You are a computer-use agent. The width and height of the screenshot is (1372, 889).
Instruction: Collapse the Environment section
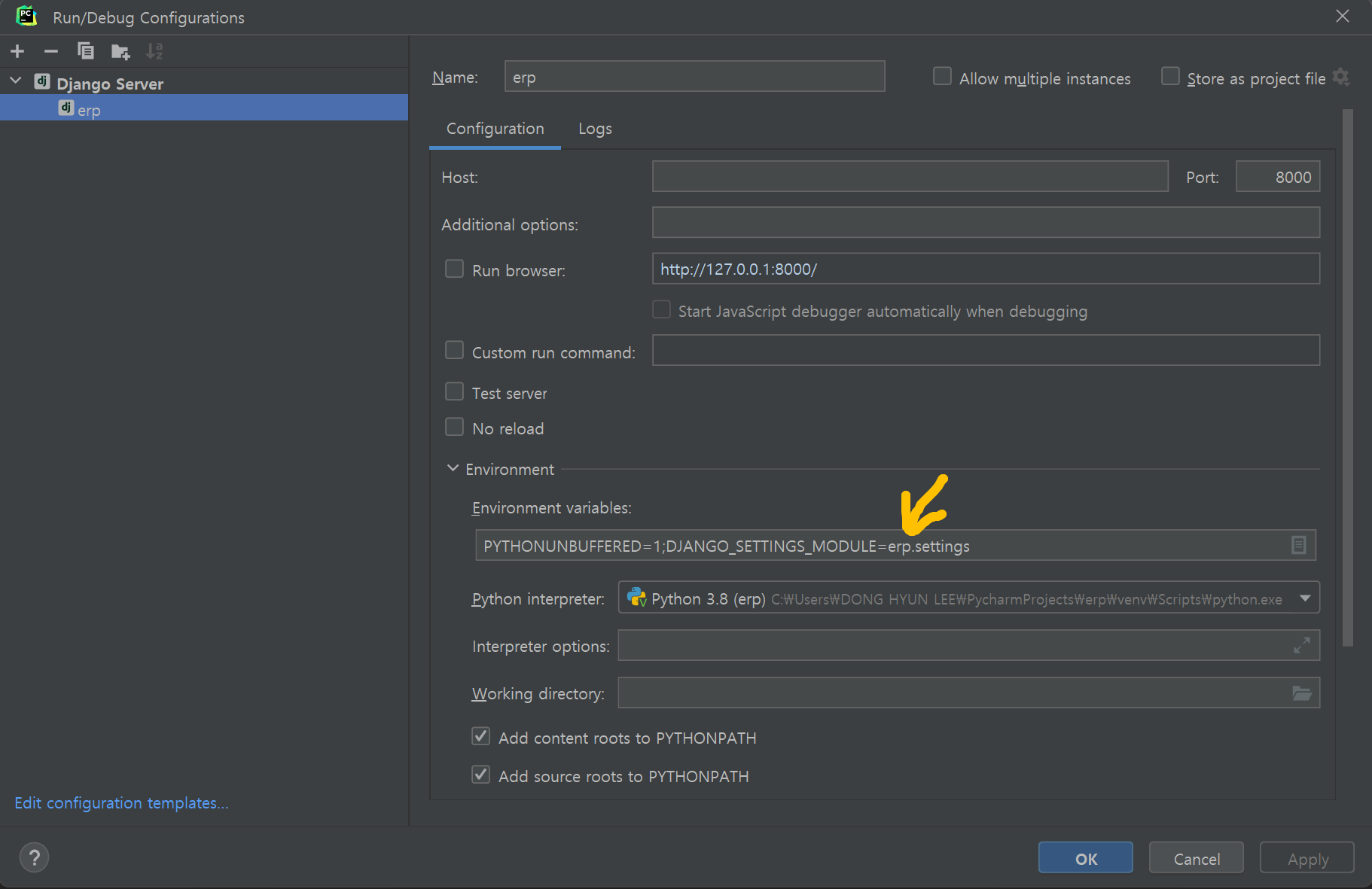pyautogui.click(x=453, y=468)
